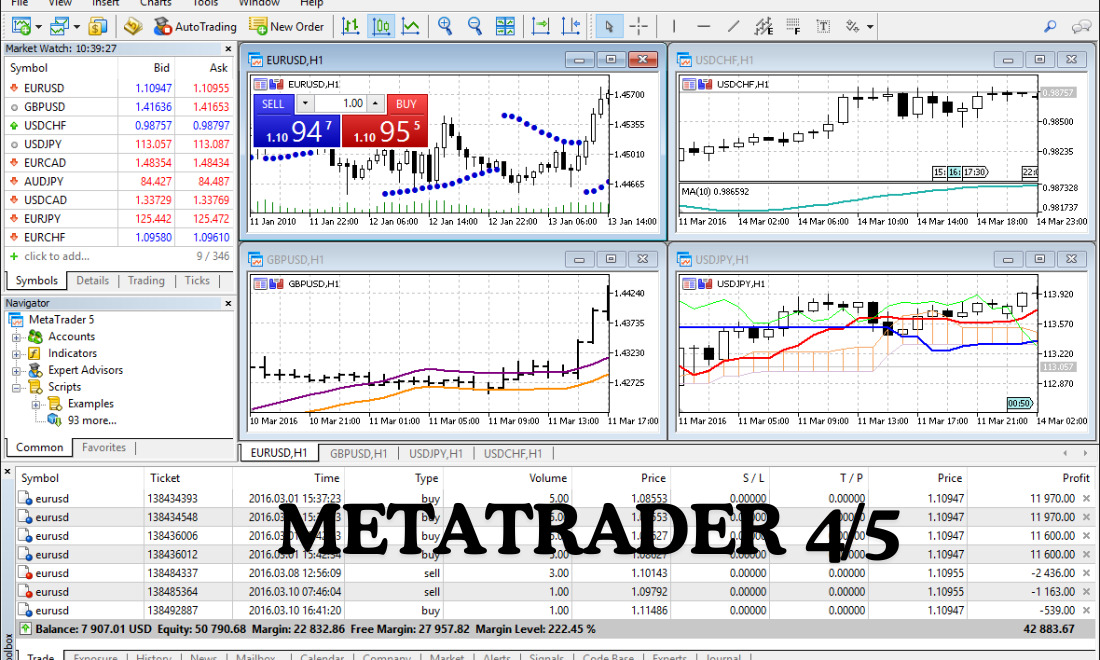Viewport: 1100px width, 660px height.
Task: Switch to USDJPY,H1 chart tab
Action: tap(436, 454)
